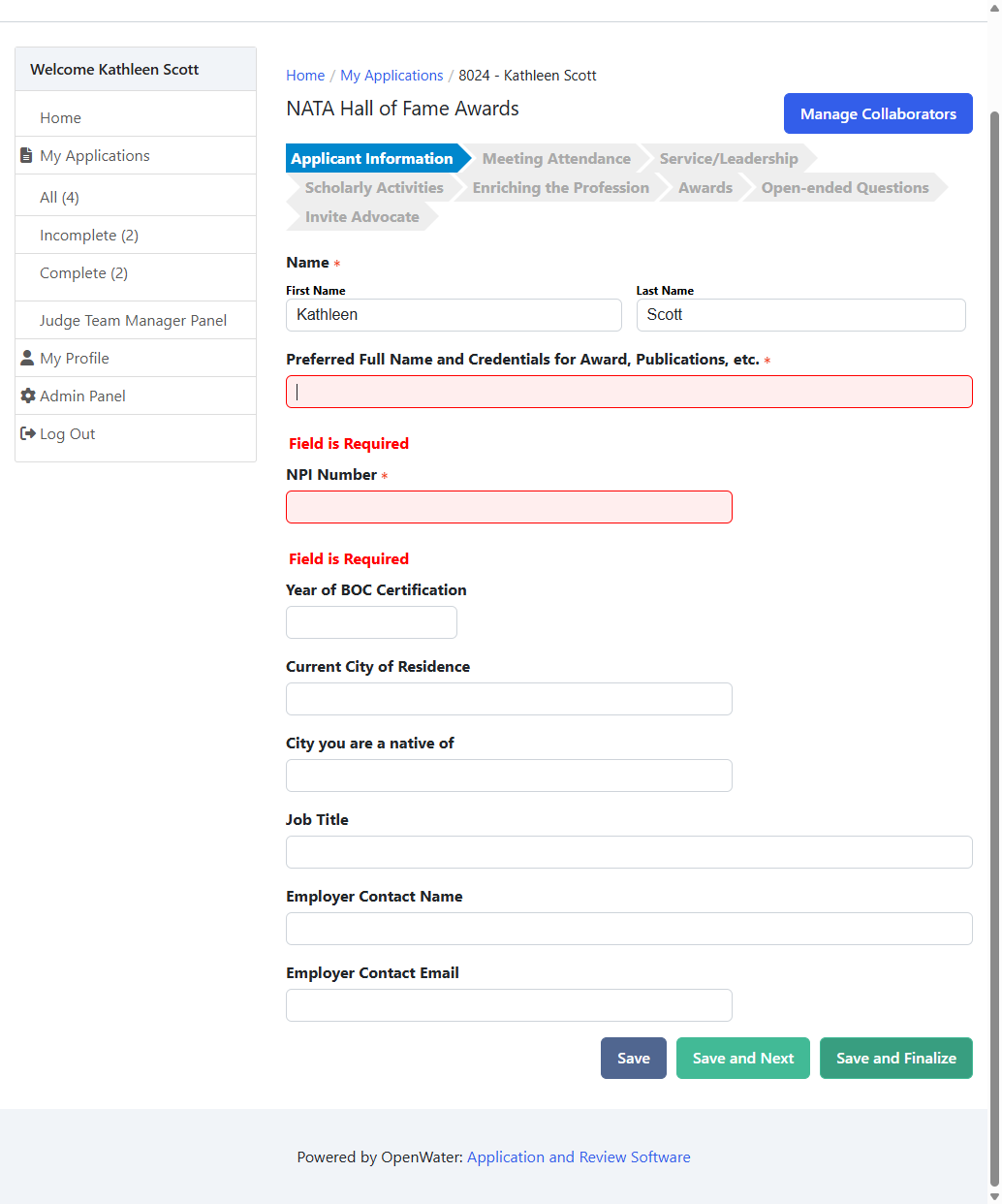Click the Employer Contact Email field
Image resolution: width=1002 pixels, height=1204 pixels.
[509, 1005]
